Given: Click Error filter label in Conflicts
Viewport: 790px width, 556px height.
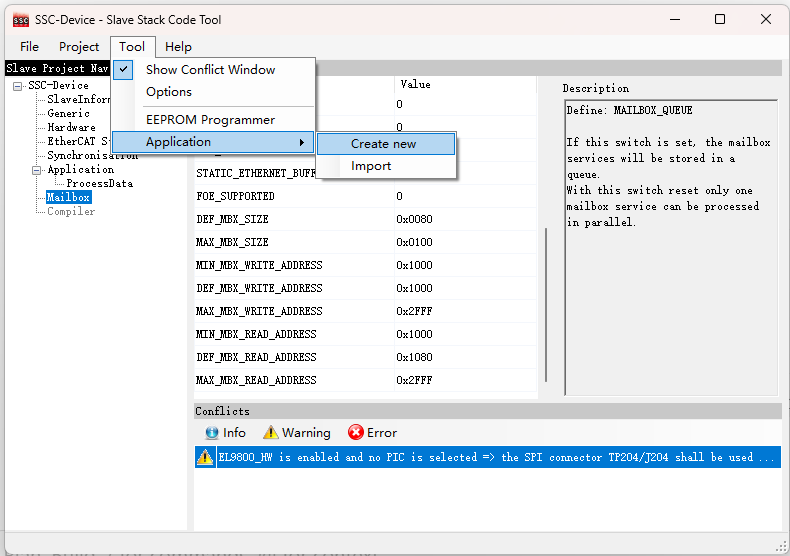Looking at the screenshot, I should coord(382,433).
